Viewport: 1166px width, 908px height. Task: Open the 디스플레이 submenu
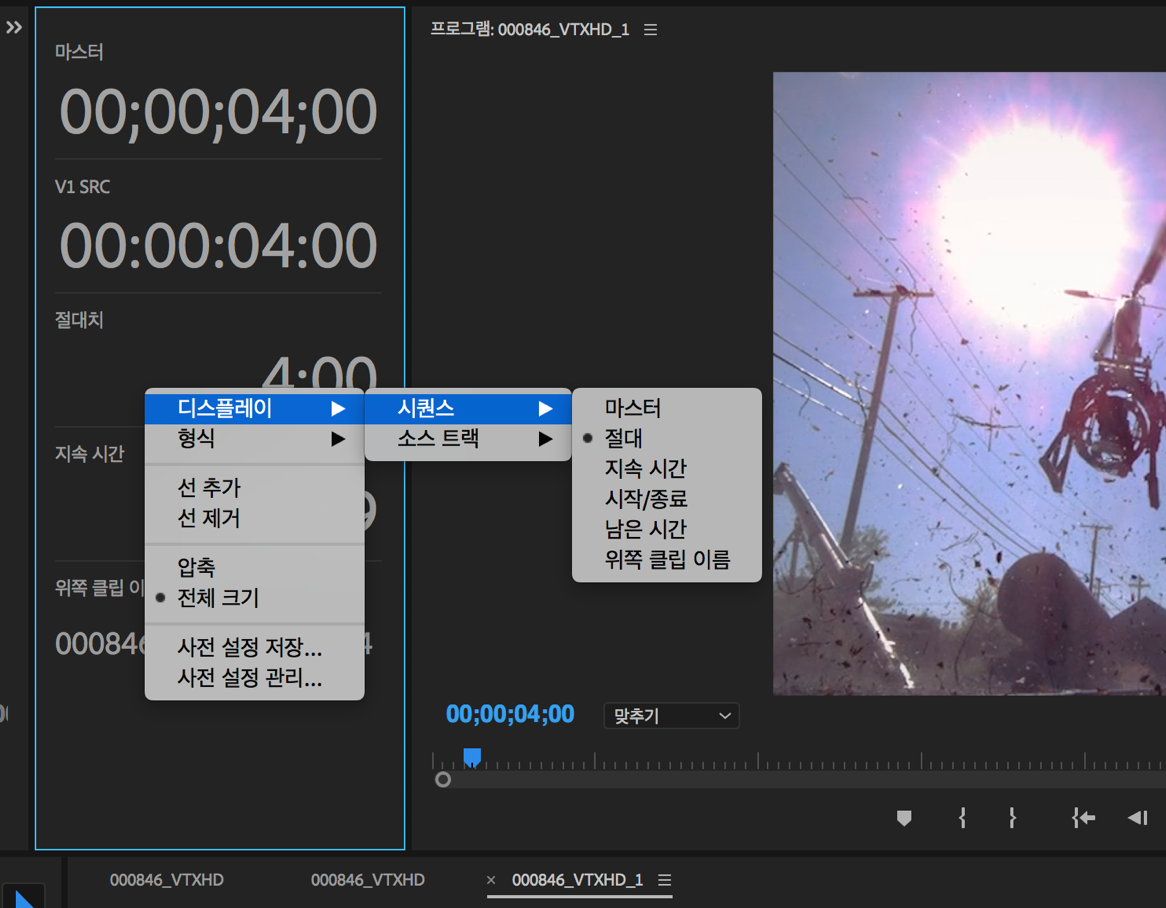(x=254, y=408)
